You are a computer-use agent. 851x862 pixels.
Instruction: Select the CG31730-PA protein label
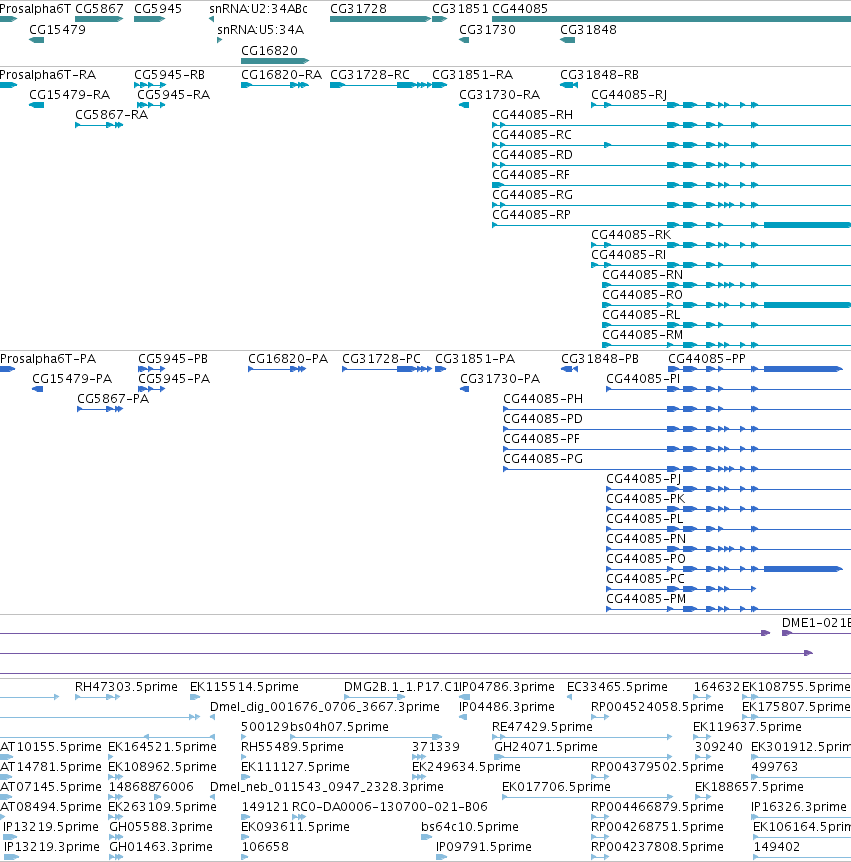[500, 379]
